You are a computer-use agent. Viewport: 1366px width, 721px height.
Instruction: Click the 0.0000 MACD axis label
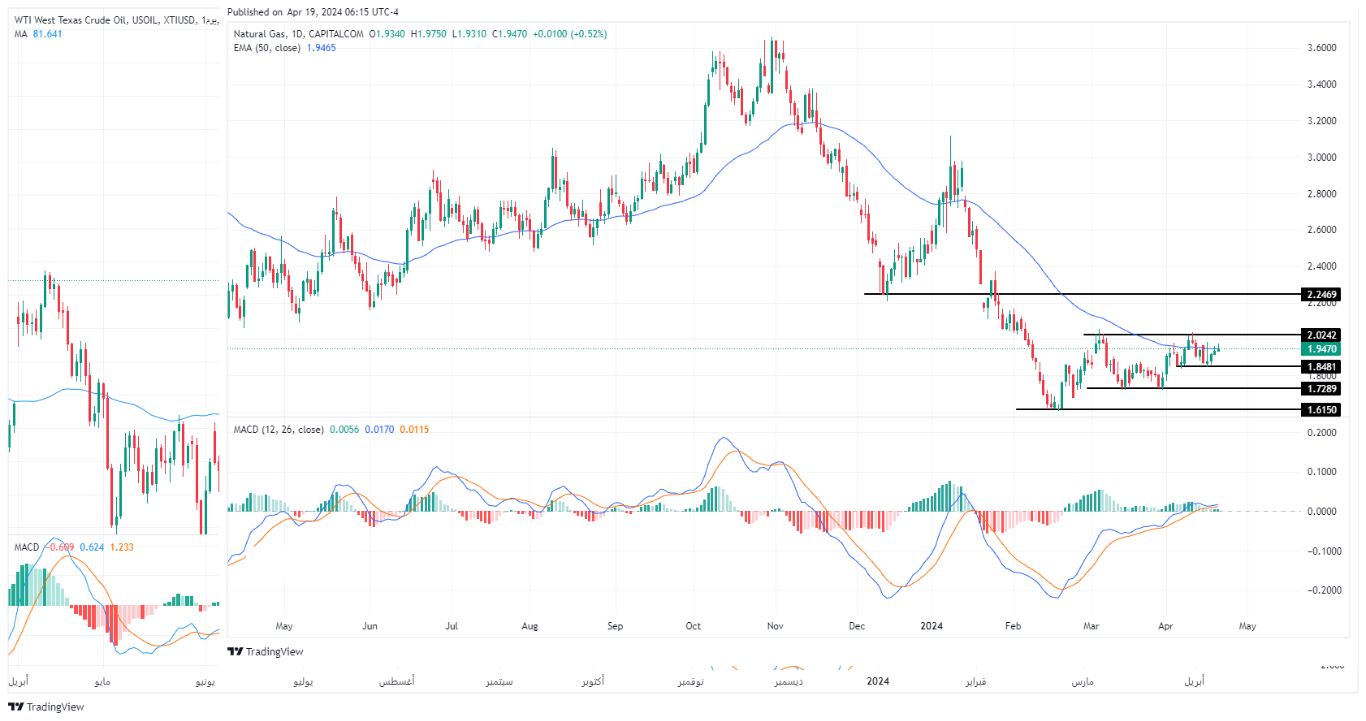(x=1321, y=511)
